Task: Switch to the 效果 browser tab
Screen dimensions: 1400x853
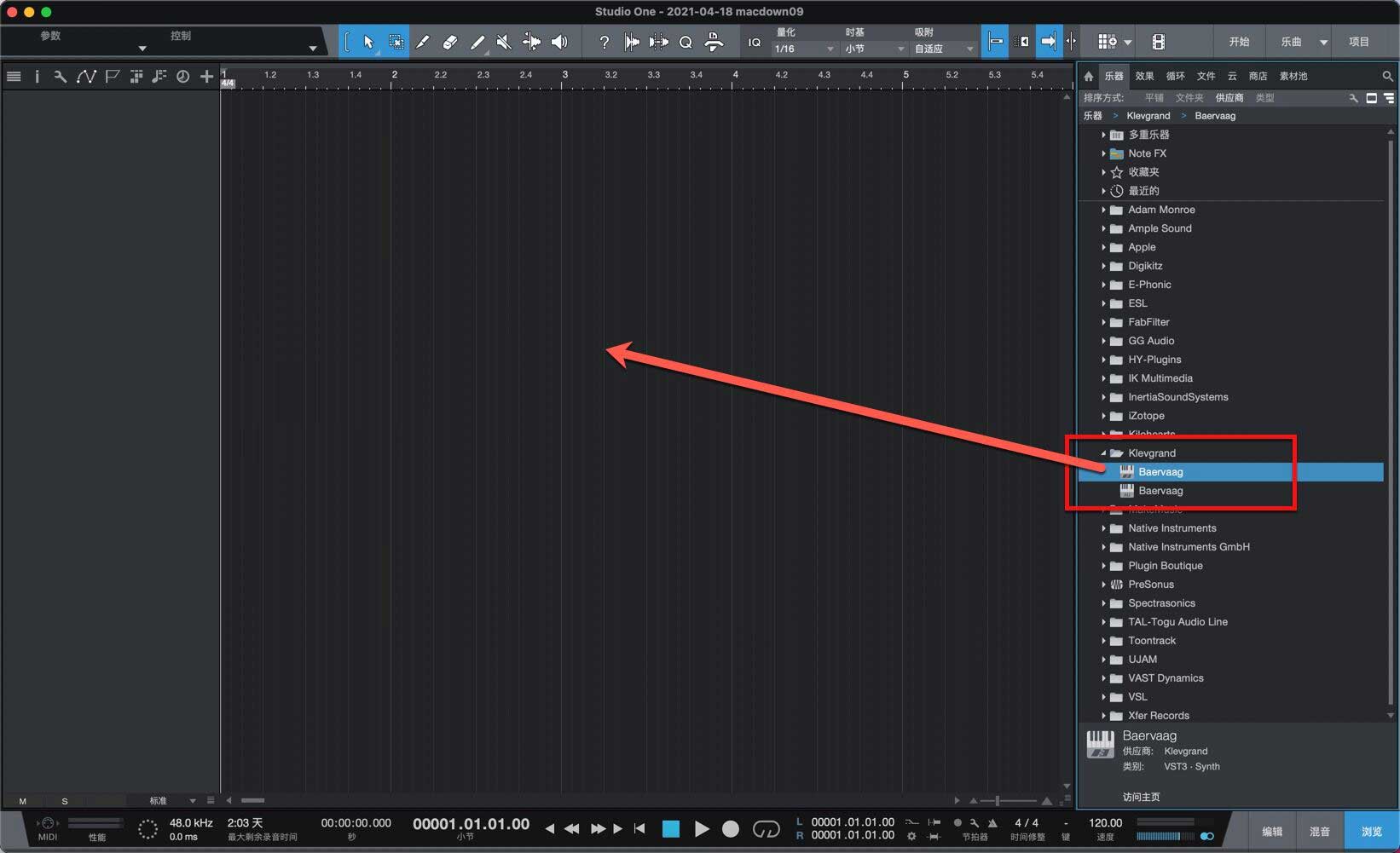Action: click(1144, 76)
